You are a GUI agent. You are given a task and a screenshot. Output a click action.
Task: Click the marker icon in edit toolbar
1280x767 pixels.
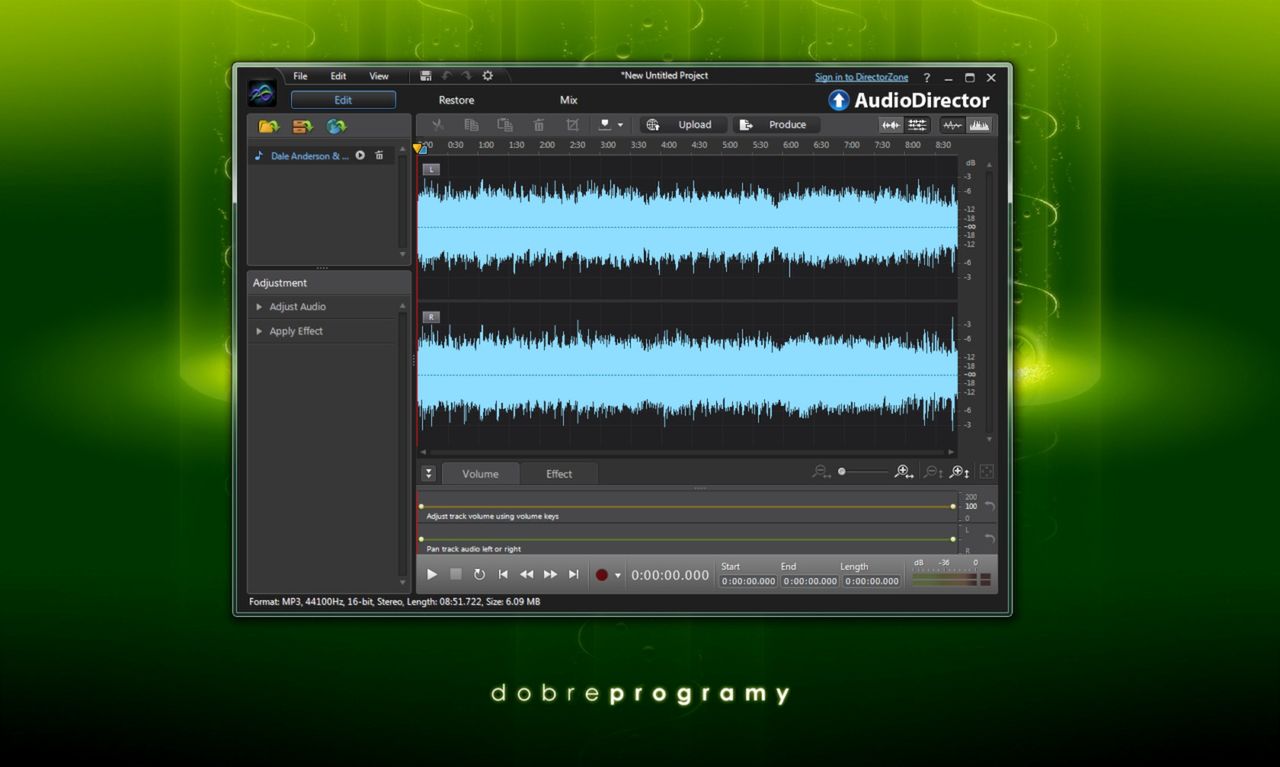[x=605, y=125]
